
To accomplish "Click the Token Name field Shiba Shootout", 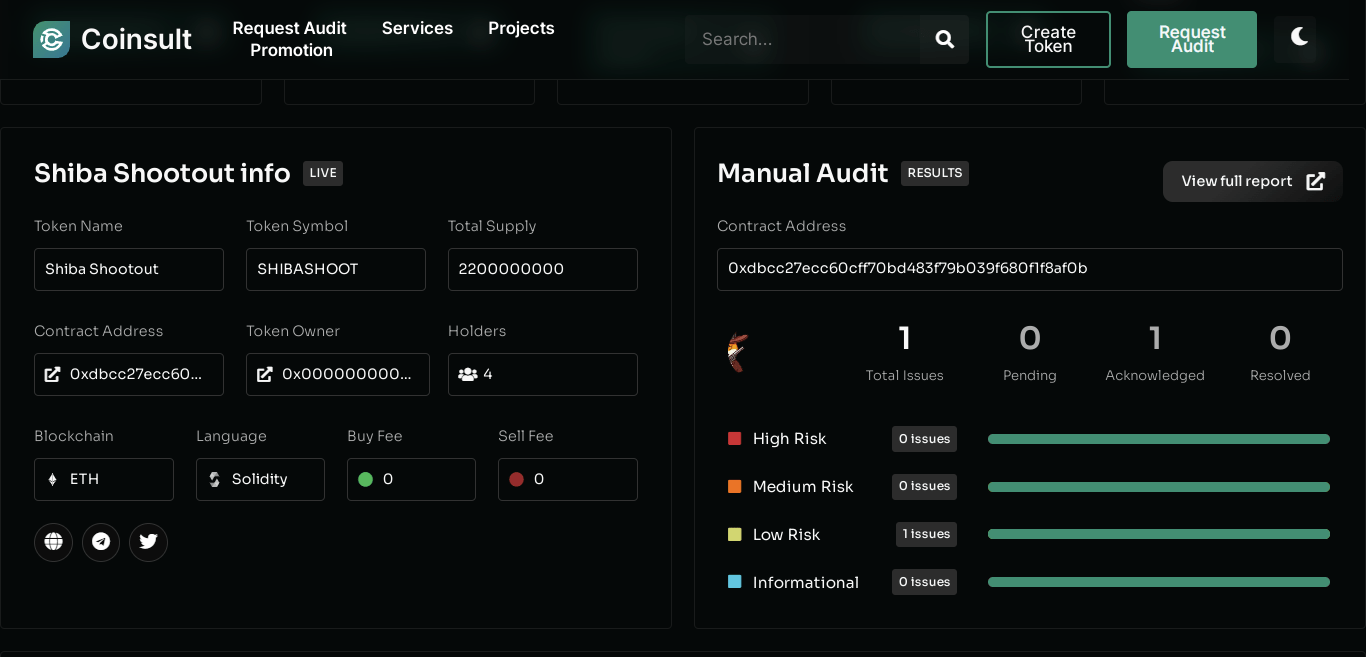I will point(129,269).
